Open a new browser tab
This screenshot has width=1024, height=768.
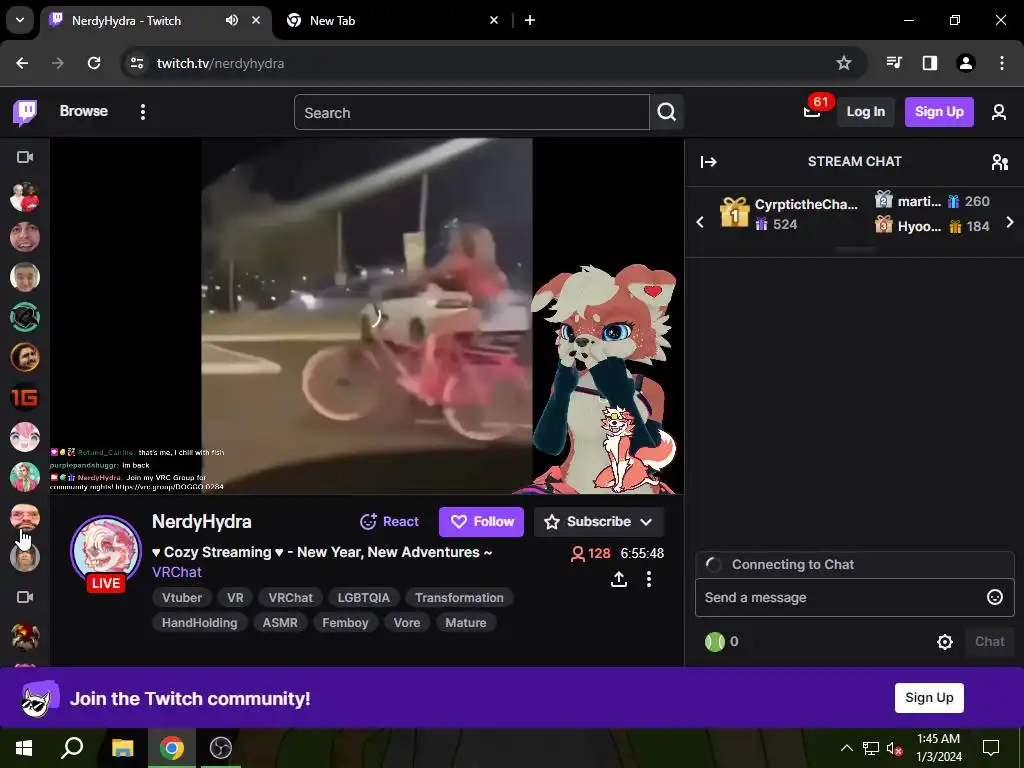[530, 20]
